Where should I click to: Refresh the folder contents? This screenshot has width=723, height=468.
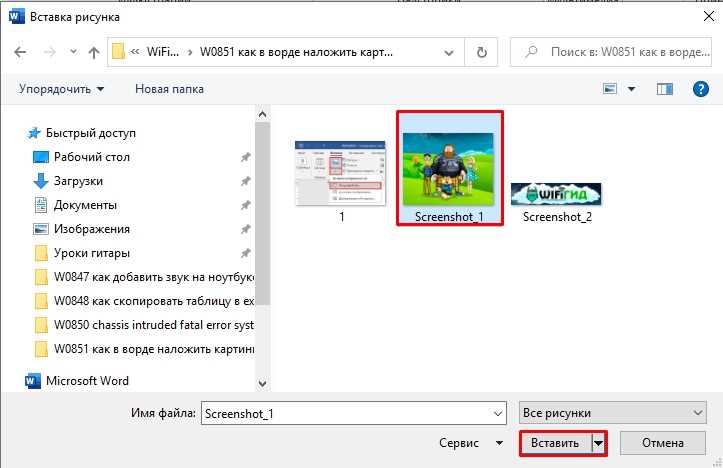[x=481, y=52]
